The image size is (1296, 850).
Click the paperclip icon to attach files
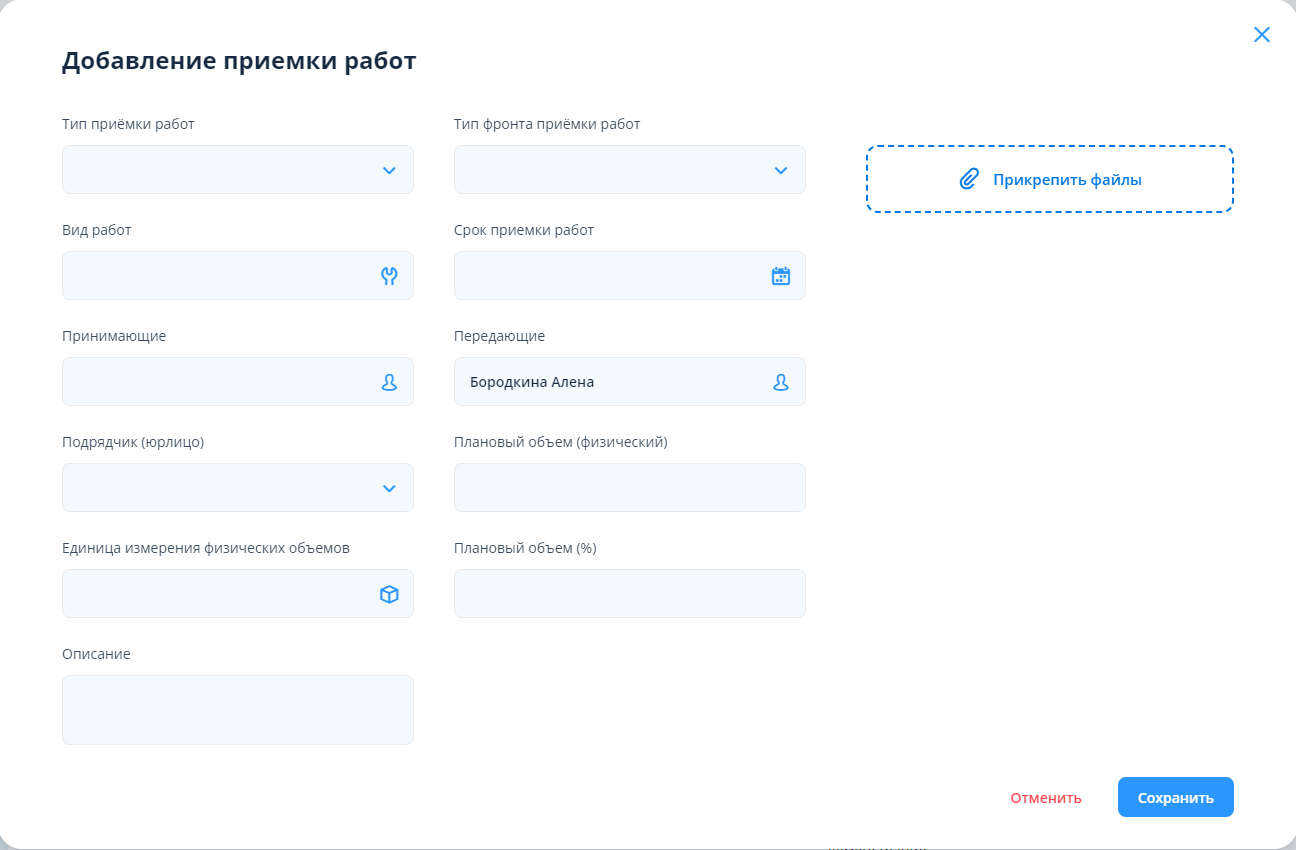(x=968, y=180)
